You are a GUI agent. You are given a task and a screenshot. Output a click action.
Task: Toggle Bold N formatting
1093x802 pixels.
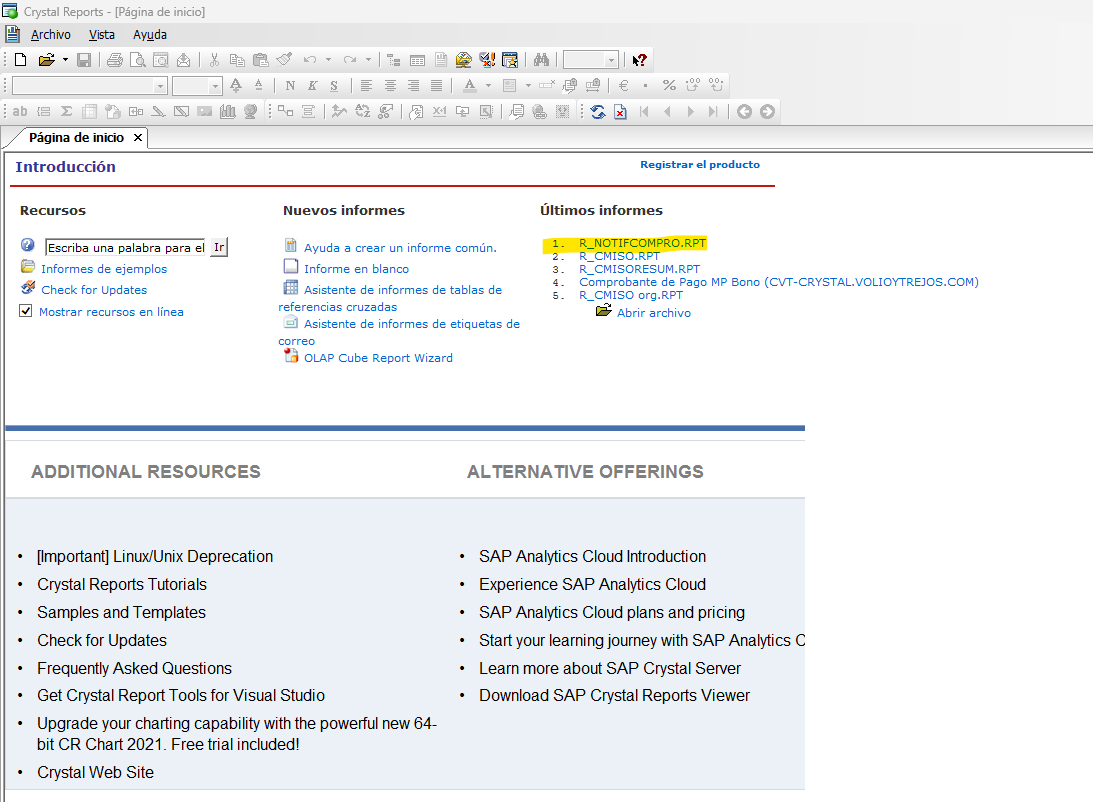pyautogui.click(x=290, y=85)
